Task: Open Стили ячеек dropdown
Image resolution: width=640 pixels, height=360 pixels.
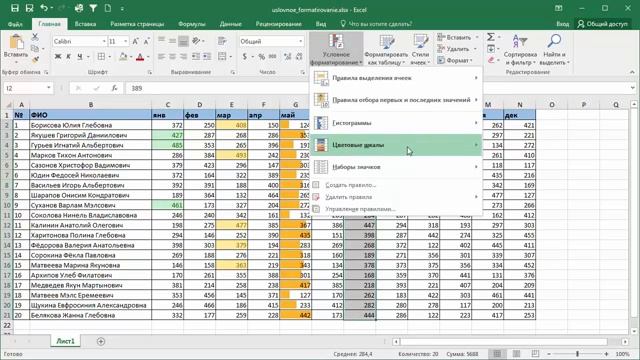Action: pos(420,49)
